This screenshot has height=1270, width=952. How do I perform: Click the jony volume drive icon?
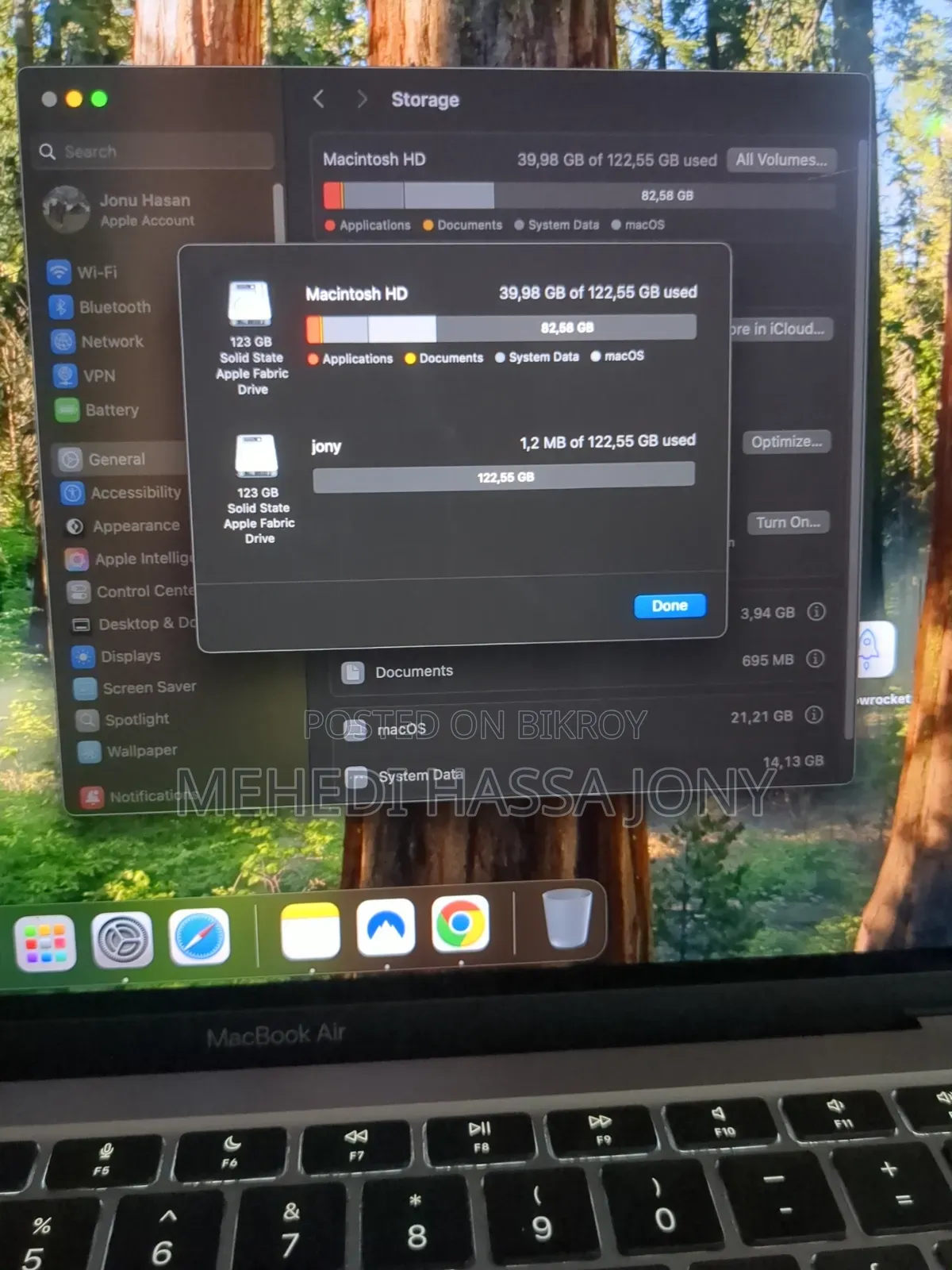256,456
